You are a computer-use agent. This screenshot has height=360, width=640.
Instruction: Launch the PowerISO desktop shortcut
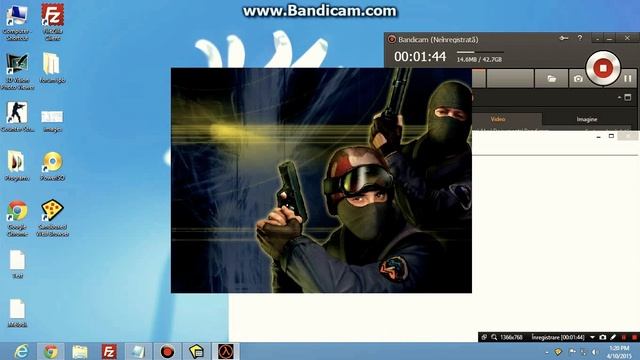tap(52, 166)
